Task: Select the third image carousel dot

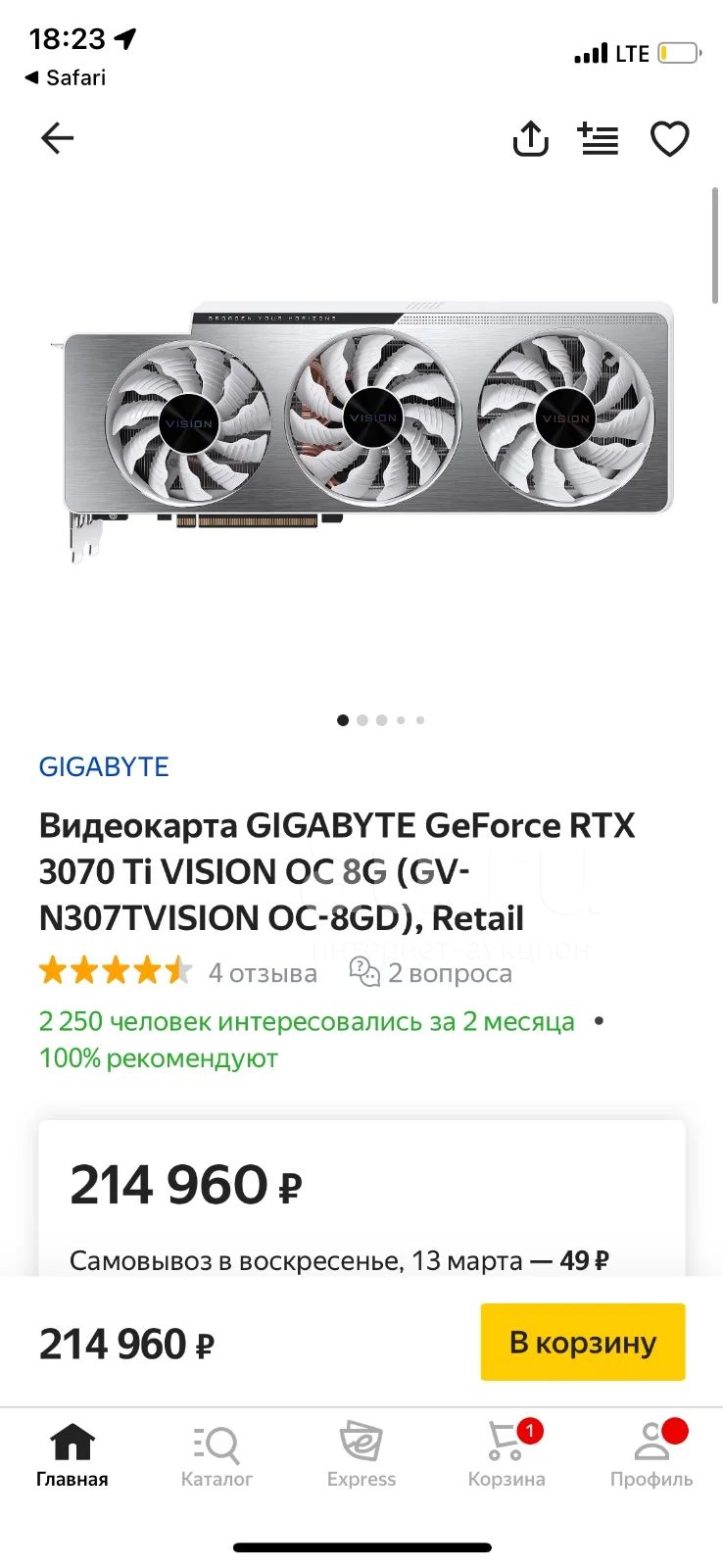Action: tap(381, 720)
